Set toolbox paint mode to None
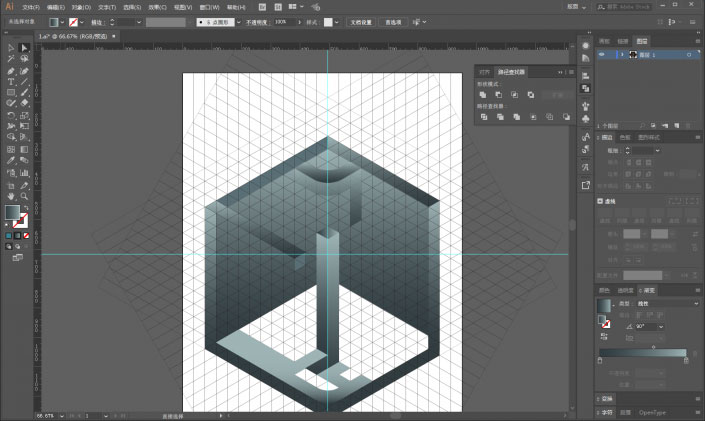705x421 pixels. (x=26, y=236)
